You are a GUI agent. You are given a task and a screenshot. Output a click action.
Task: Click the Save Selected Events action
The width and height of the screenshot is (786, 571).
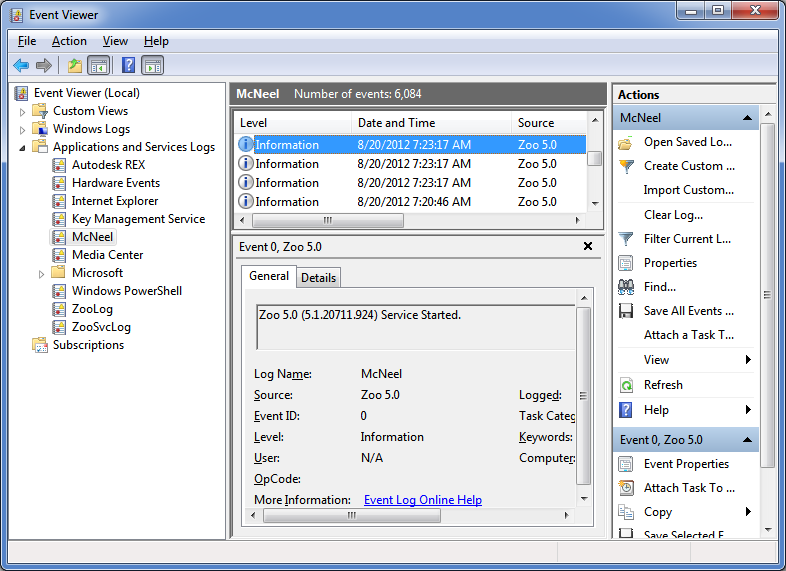click(684, 534)
